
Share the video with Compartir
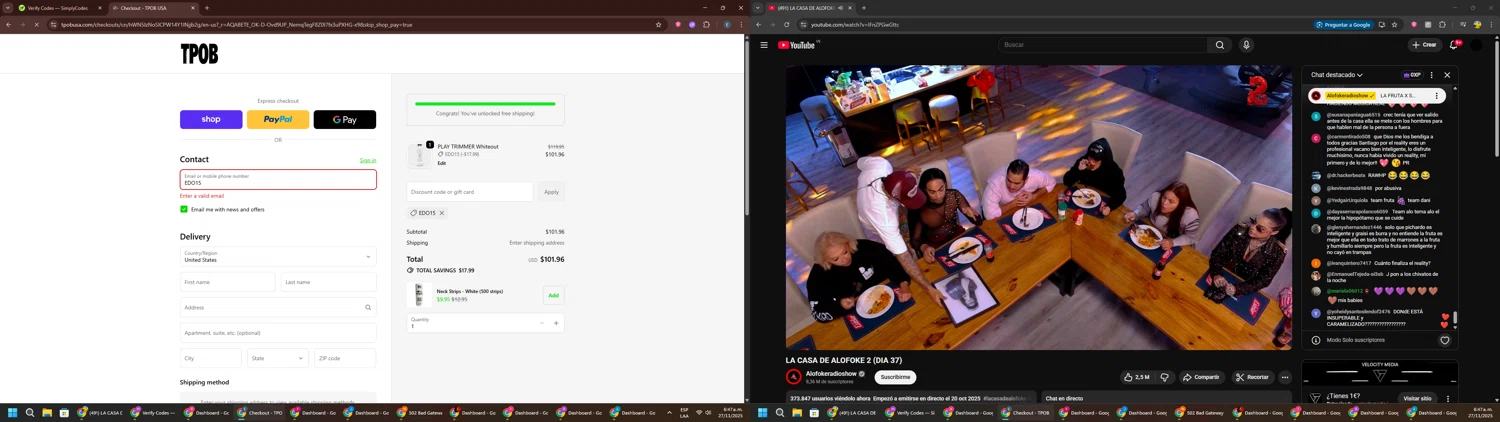(1201, 377)
